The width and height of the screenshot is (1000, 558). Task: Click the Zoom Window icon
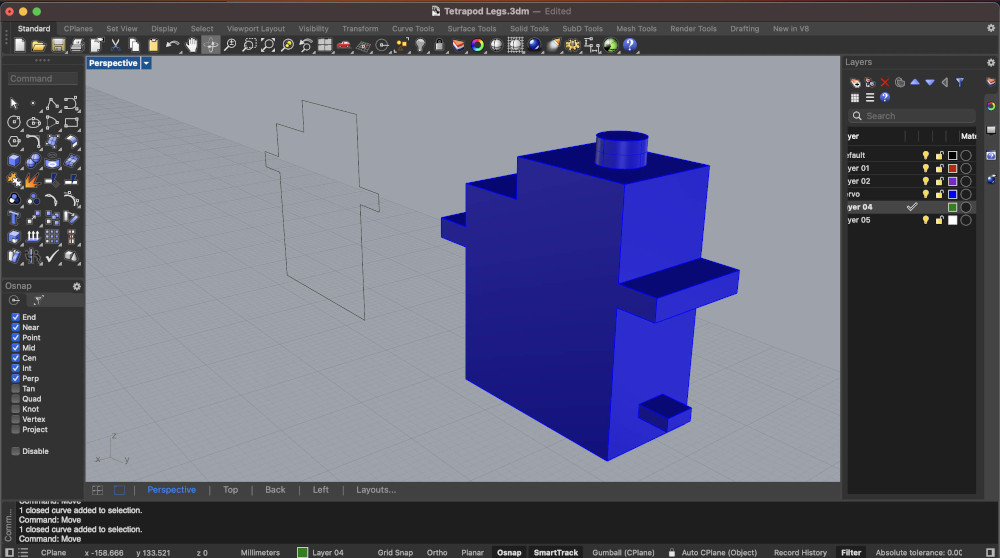coord(249,45)
